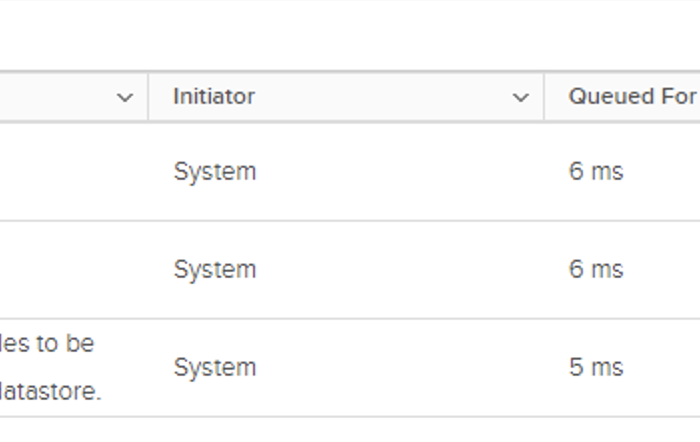The image size is (700, 442).
Task: Open the Initiator column dropdown chevron
Action: tap(520, 98)
